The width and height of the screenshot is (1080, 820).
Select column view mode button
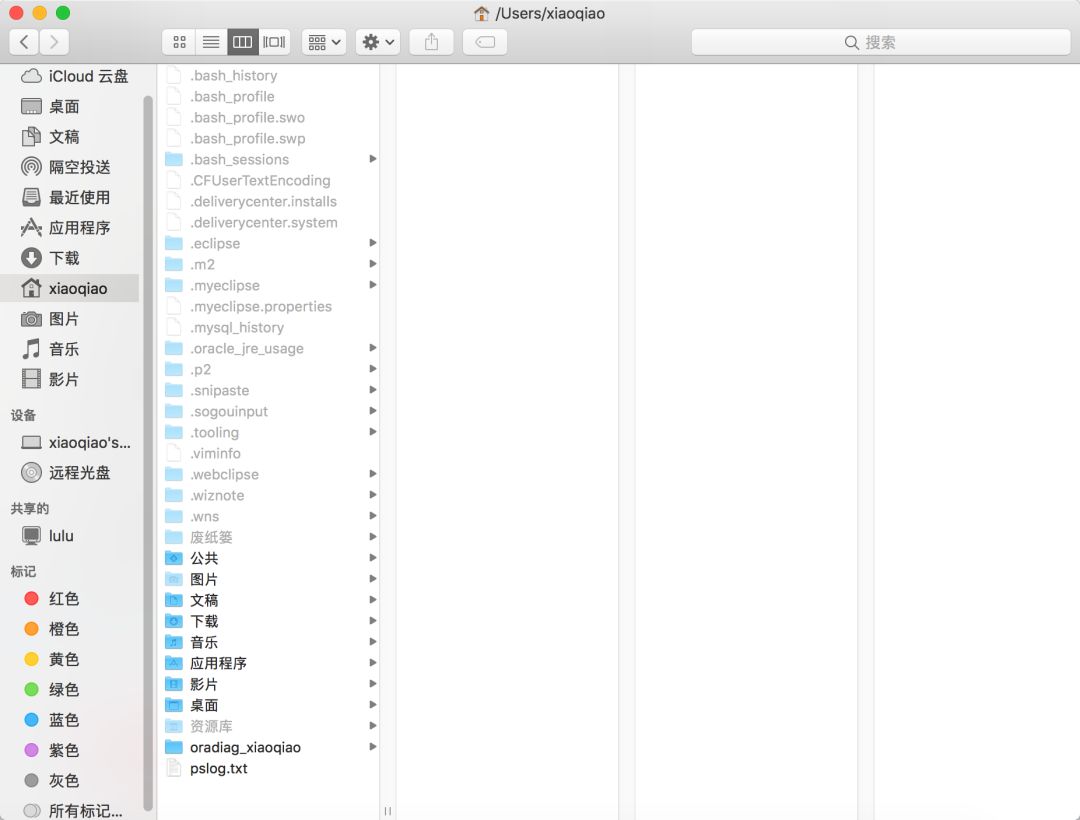coord(242,42)
